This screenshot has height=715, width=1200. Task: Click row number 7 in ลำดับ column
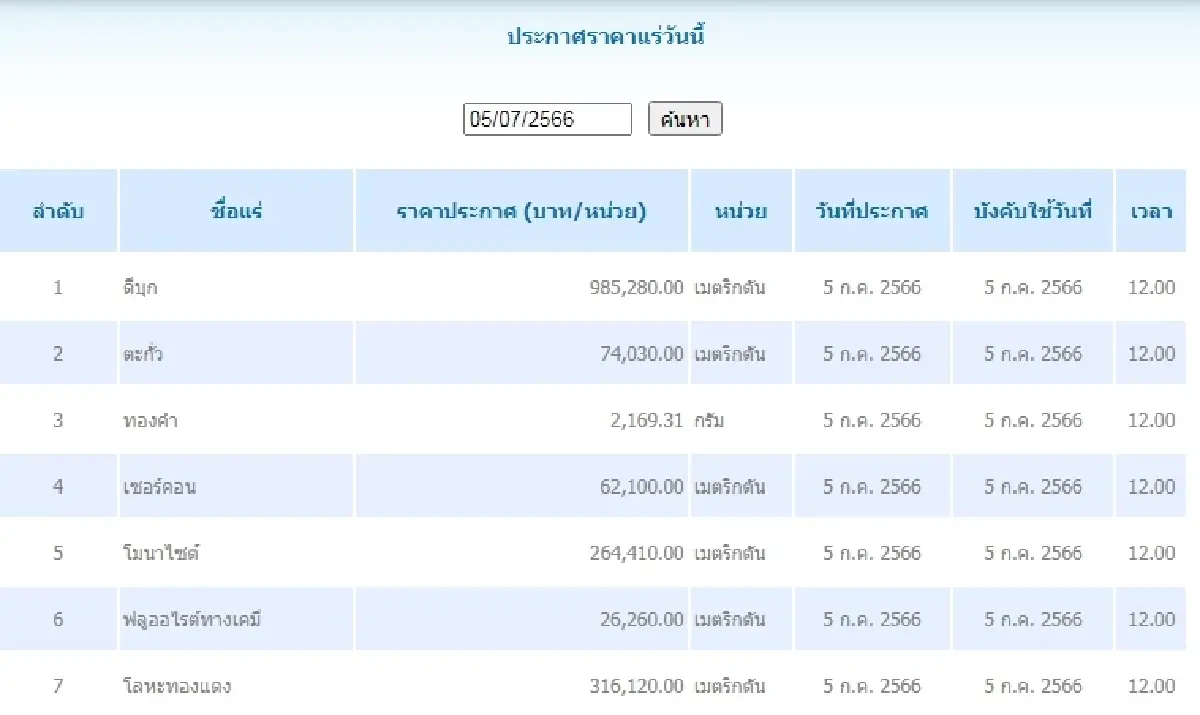tap(58, 686)
